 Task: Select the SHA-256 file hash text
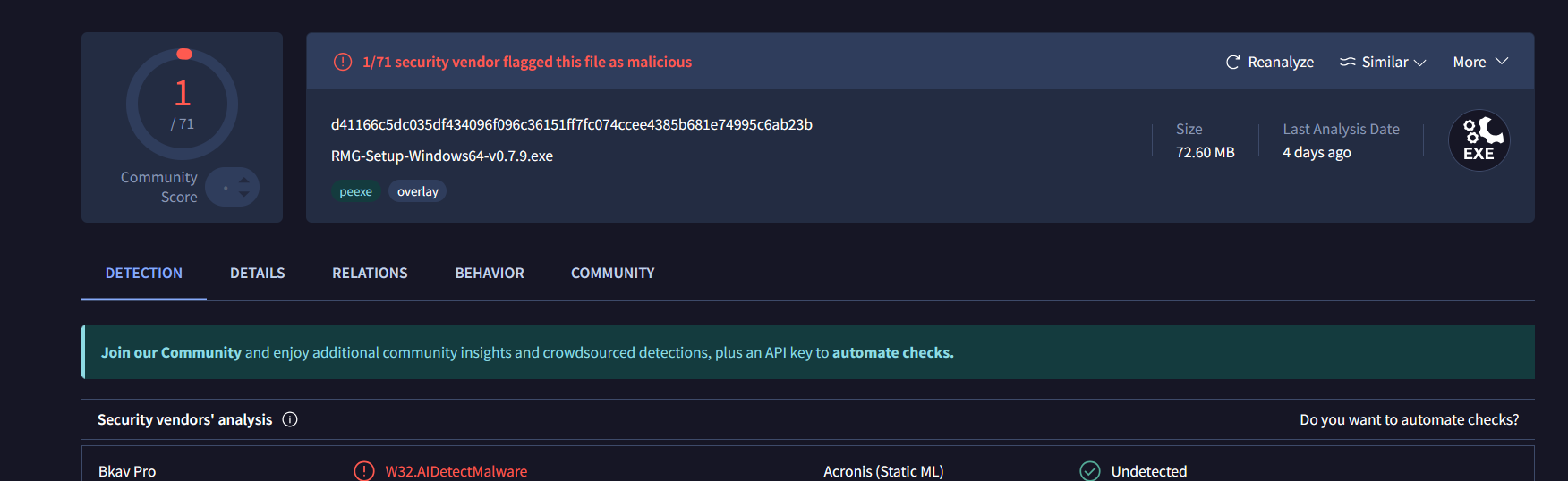point(572,124)
